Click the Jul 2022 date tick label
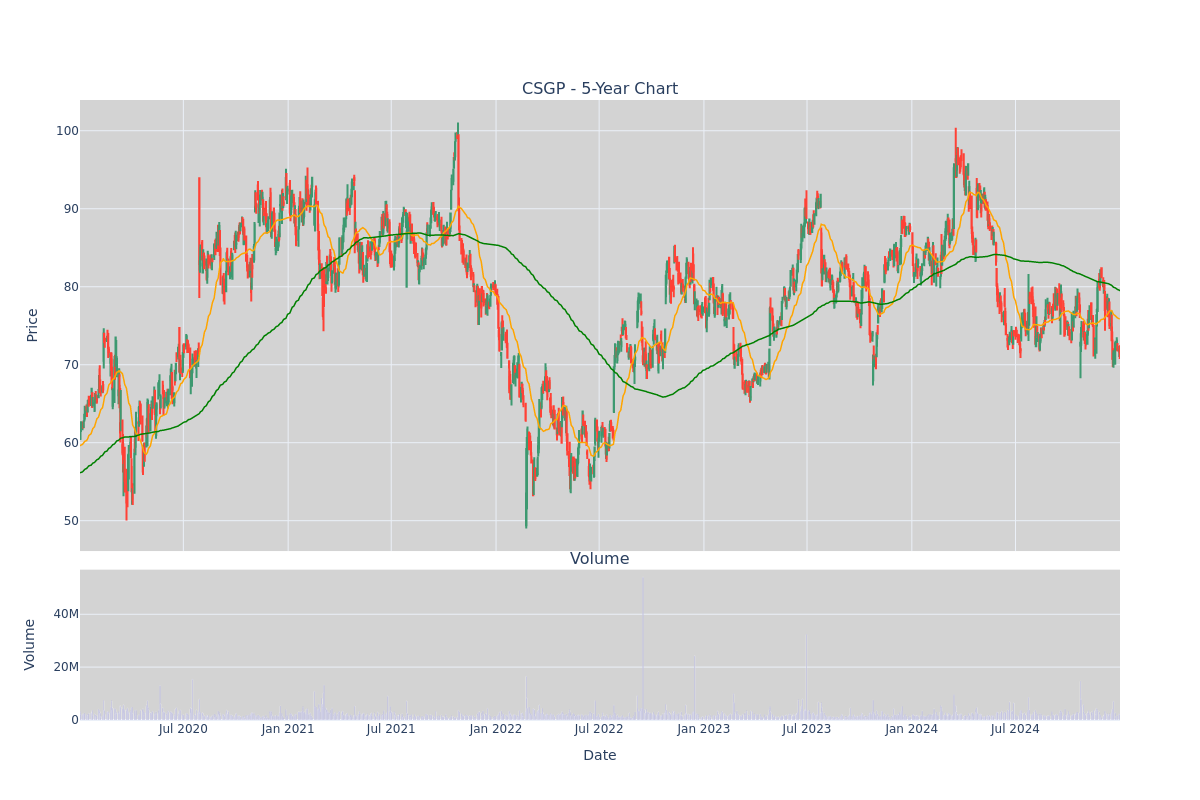1200x800 pixels. point(599,729)
